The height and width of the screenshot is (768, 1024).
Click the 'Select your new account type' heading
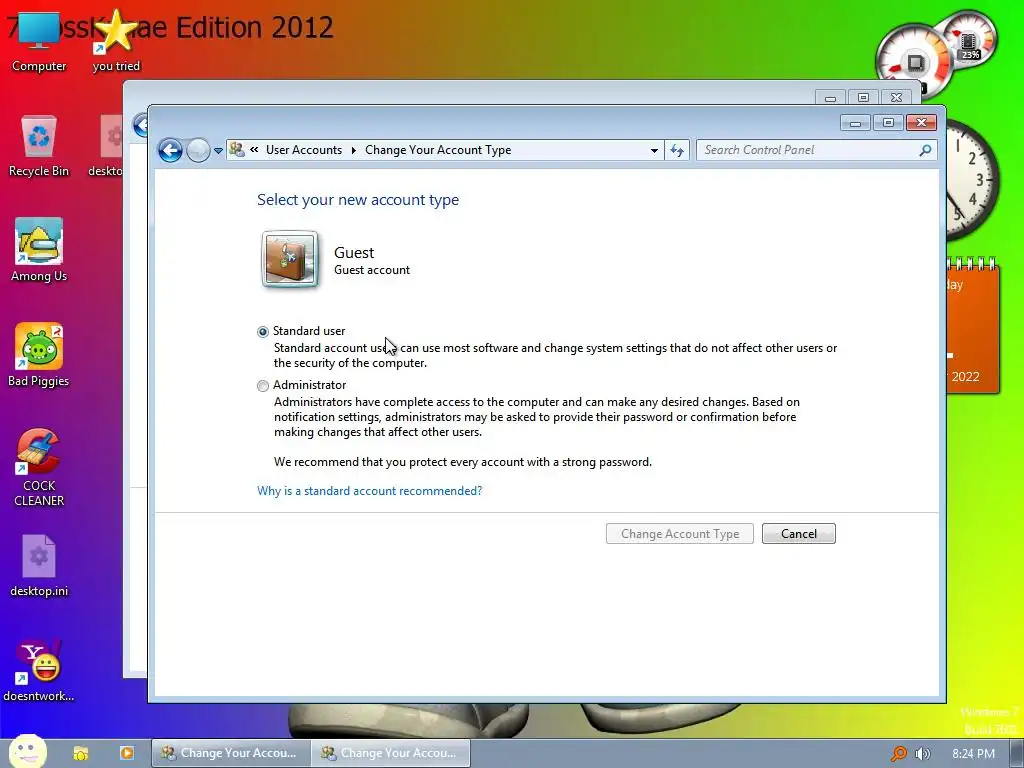point(358,200)
